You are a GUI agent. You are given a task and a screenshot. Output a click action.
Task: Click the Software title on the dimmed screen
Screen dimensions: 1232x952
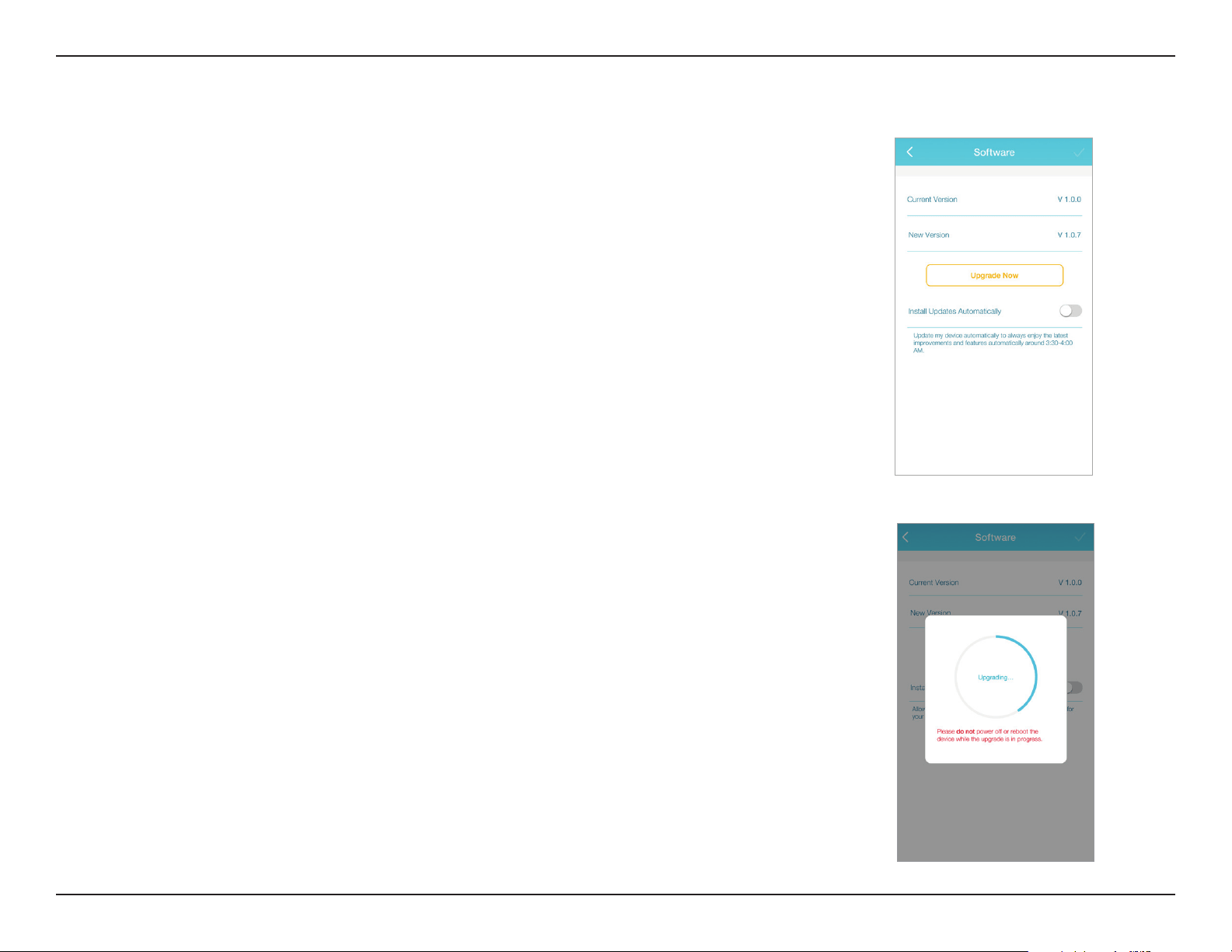tap(996, 537)
